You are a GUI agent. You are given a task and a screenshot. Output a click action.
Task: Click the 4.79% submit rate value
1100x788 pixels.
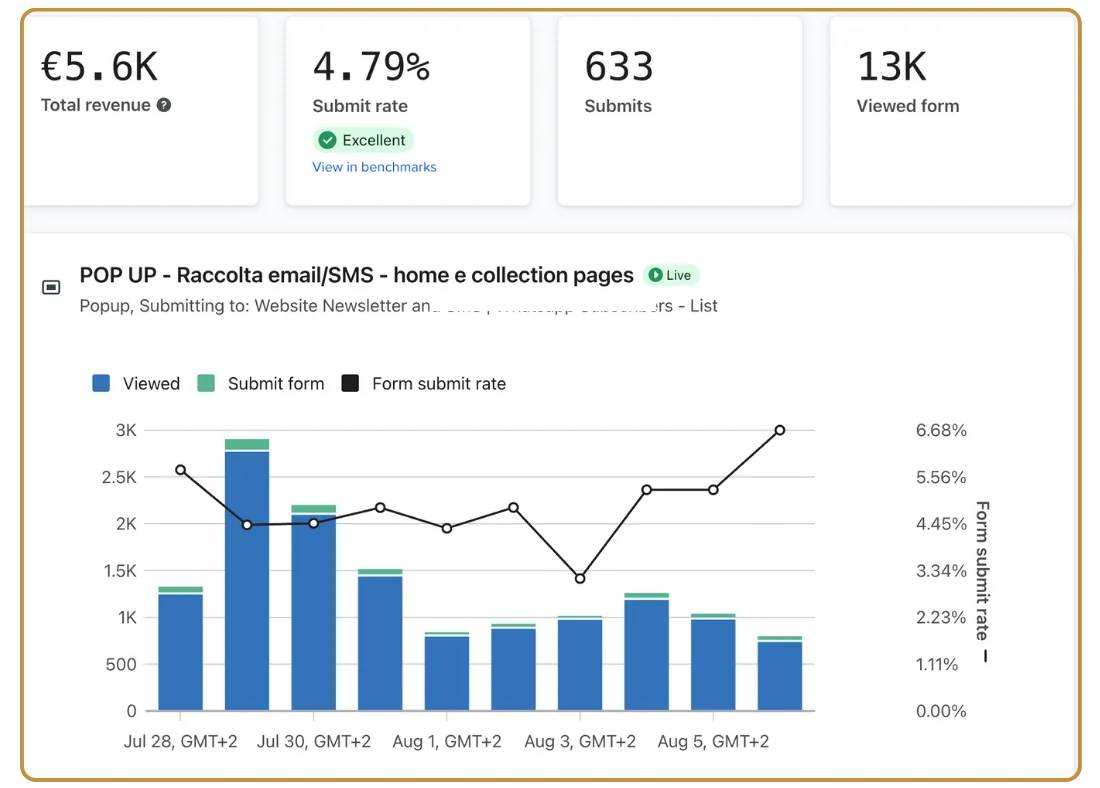click(x=371, y=67)
